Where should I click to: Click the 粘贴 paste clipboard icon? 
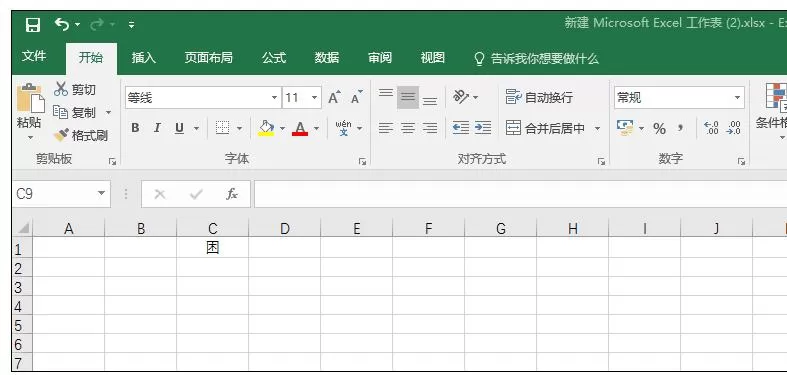pos(30,98)
